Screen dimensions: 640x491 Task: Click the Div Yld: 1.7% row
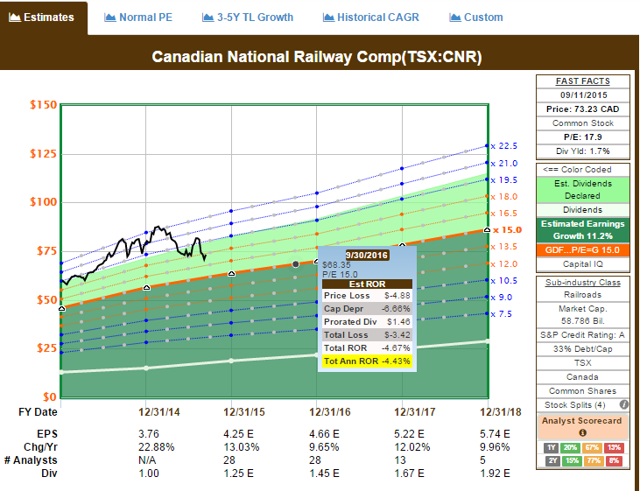[x=583, y=151]
